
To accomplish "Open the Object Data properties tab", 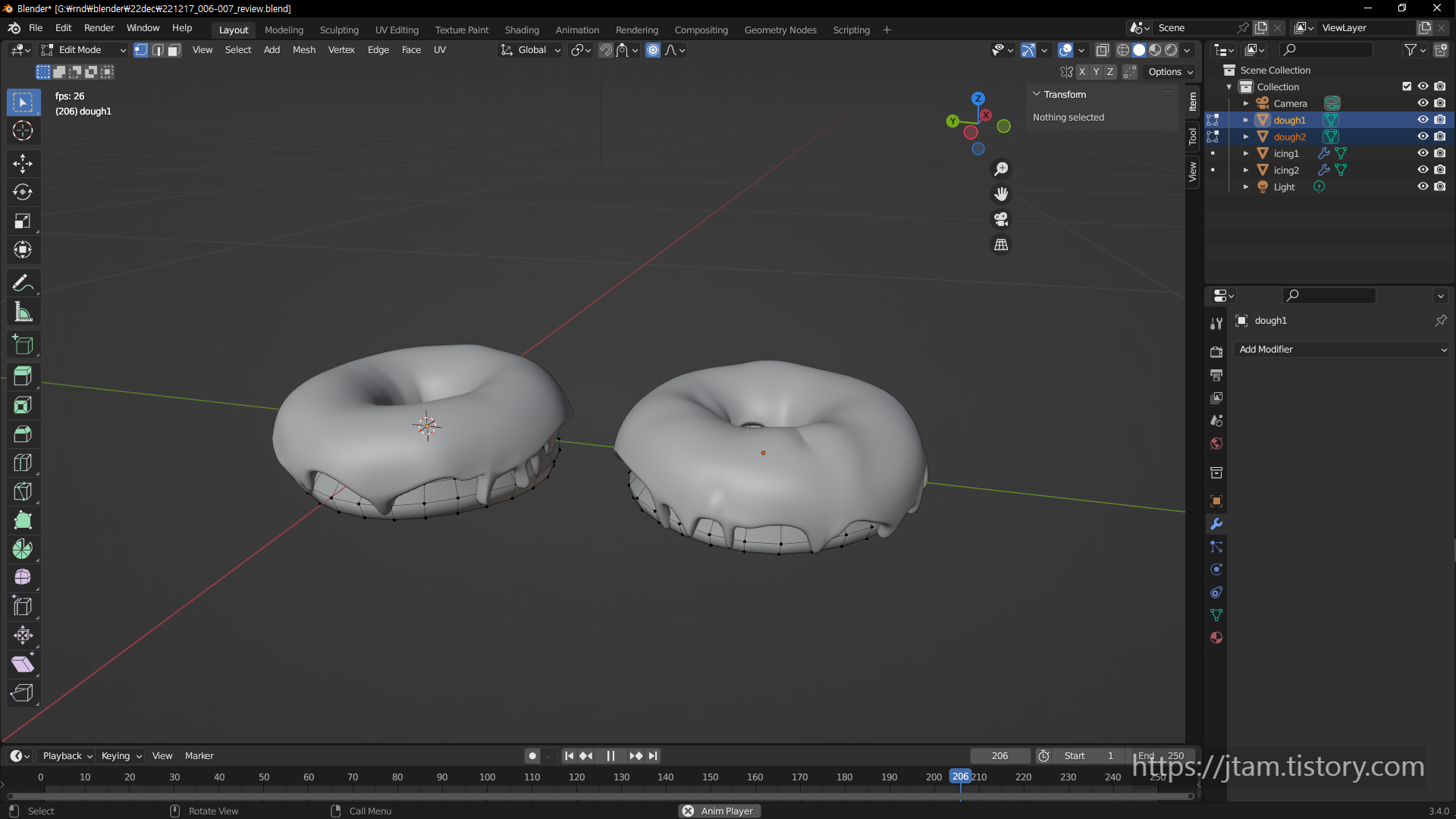I will (x=1216, y=615).
